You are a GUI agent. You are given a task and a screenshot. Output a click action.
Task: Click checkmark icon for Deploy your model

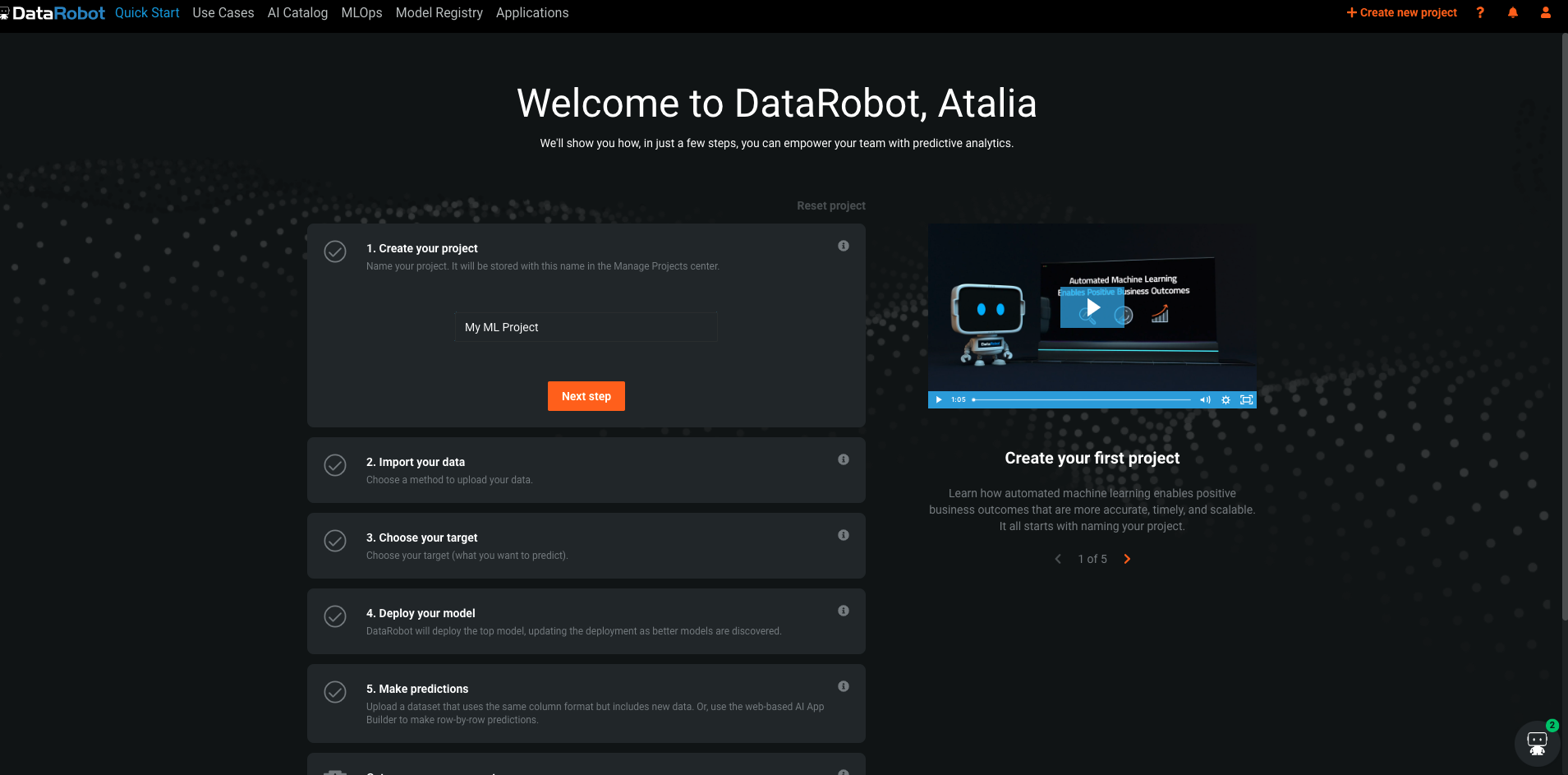coord(335,616)
